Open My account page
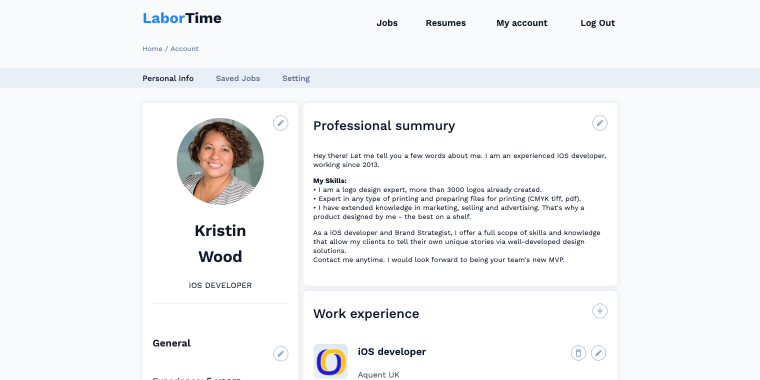Viewport: 760px width, 380px height. coord(522,23)
